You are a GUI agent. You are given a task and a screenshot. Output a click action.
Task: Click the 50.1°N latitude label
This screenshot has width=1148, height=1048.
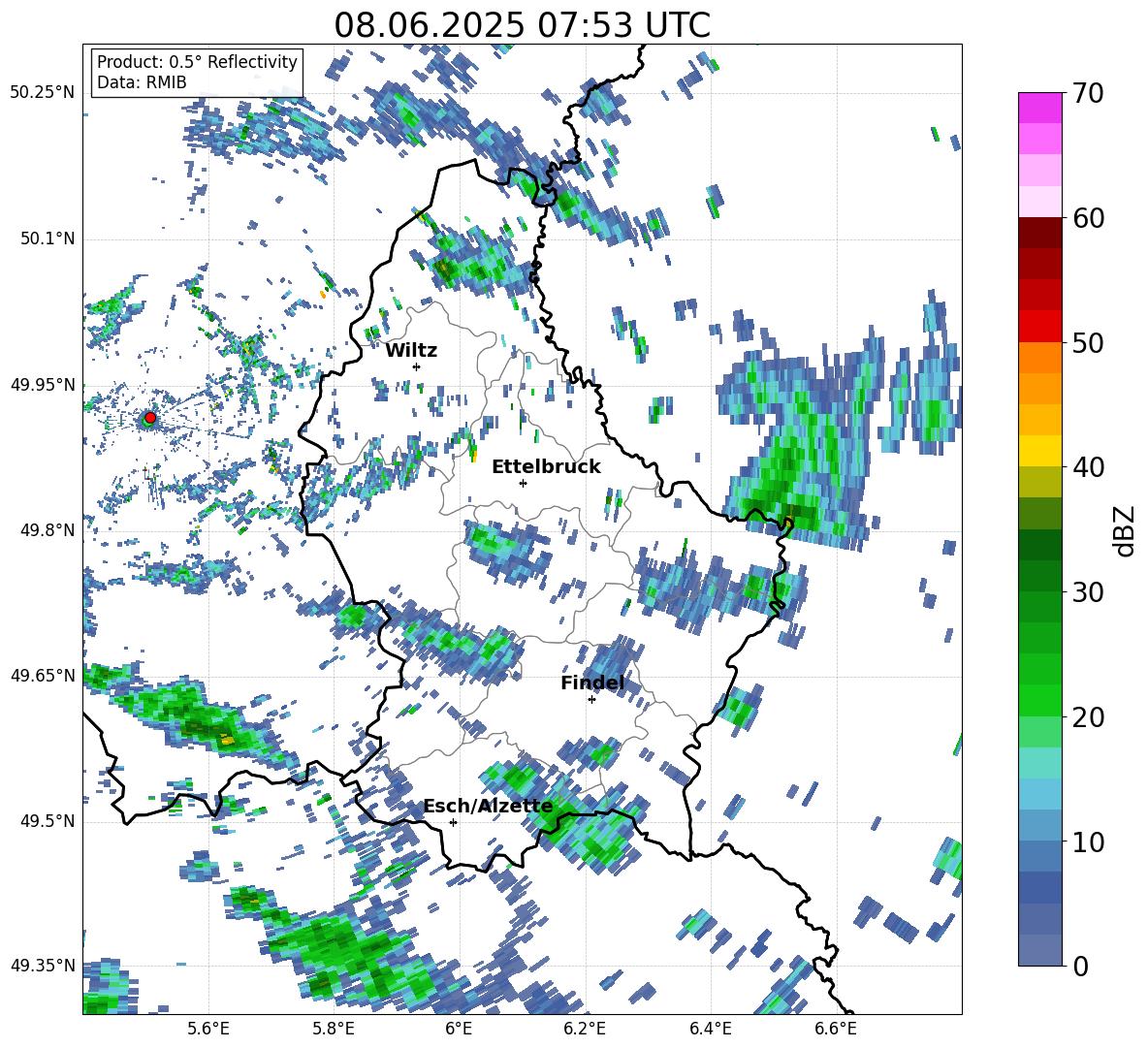coord(47,238)
